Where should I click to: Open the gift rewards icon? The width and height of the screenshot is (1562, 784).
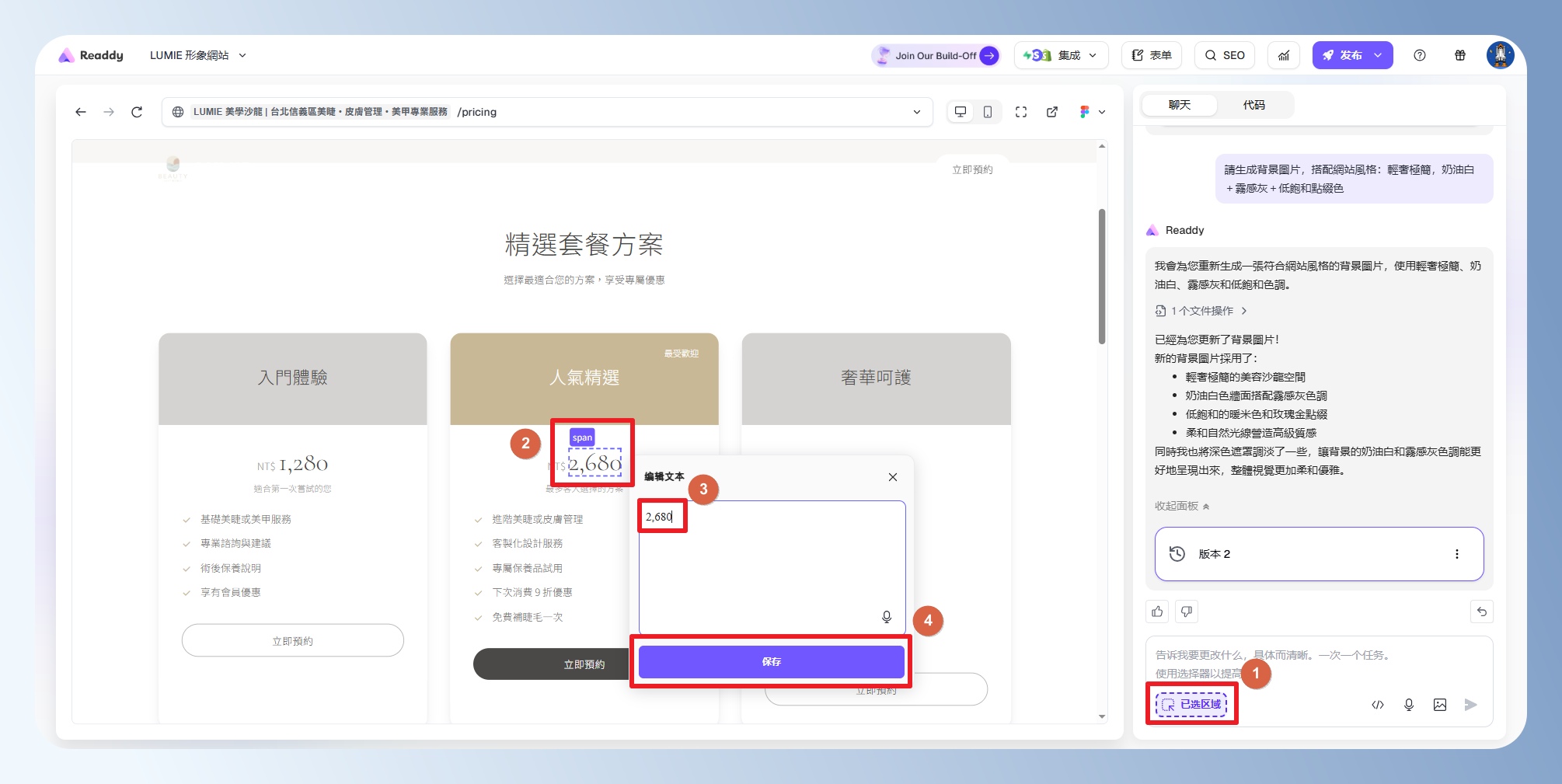point(1460,55)
